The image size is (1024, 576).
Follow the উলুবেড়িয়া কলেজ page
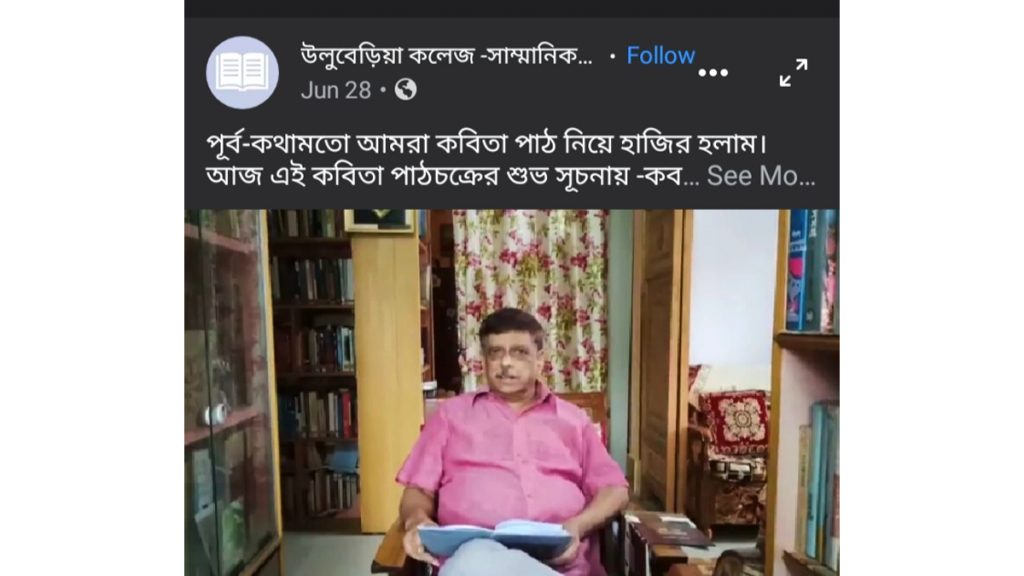pyautogui.click(x=660, y=56)
